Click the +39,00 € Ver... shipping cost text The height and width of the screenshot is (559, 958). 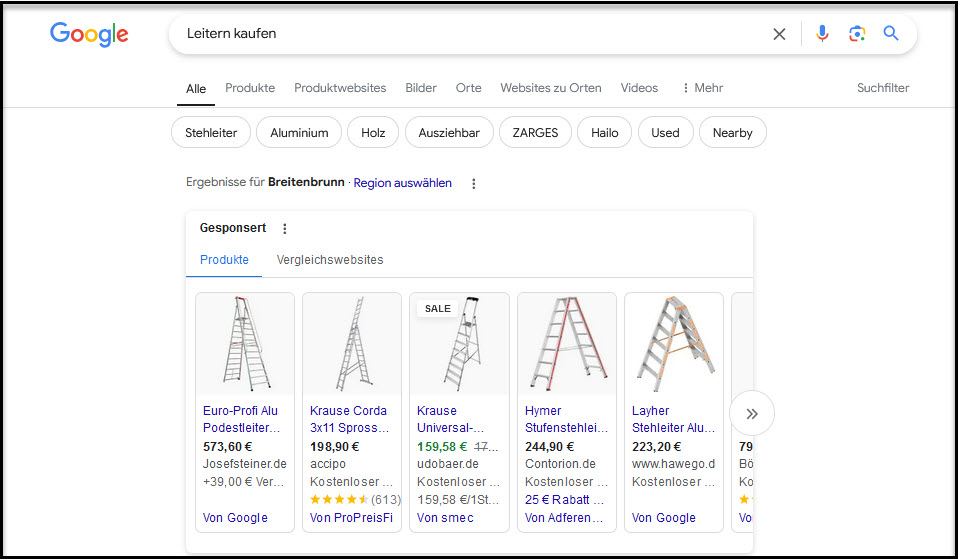pyautogui.click(x=243, y=482)
